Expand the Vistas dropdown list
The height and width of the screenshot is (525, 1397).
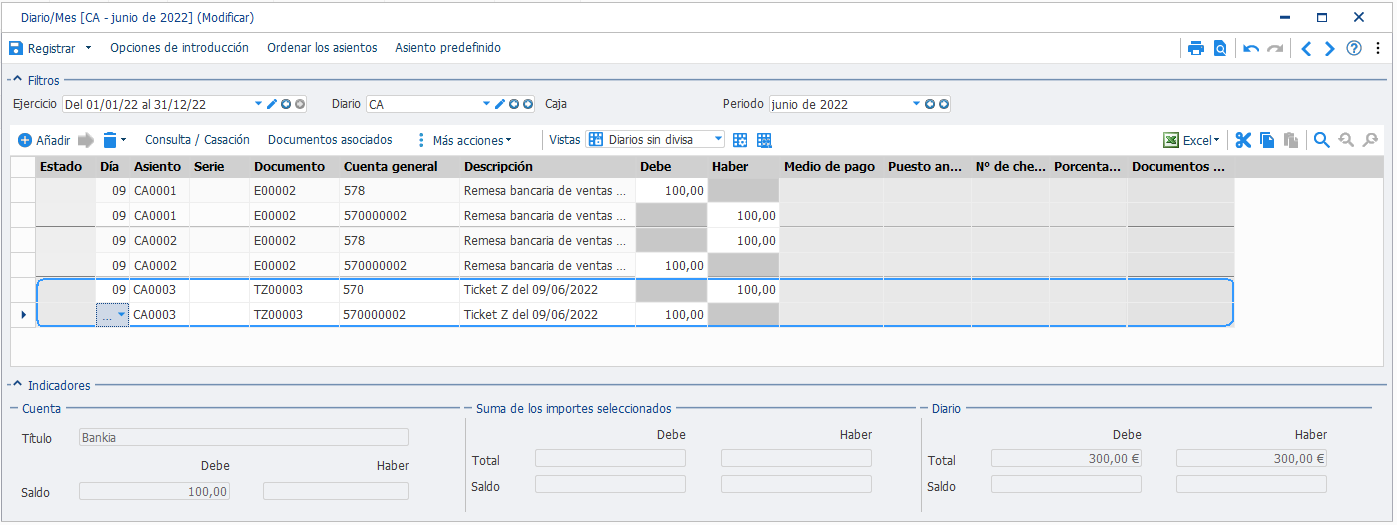pyautogui.click(x=718, y=140)
